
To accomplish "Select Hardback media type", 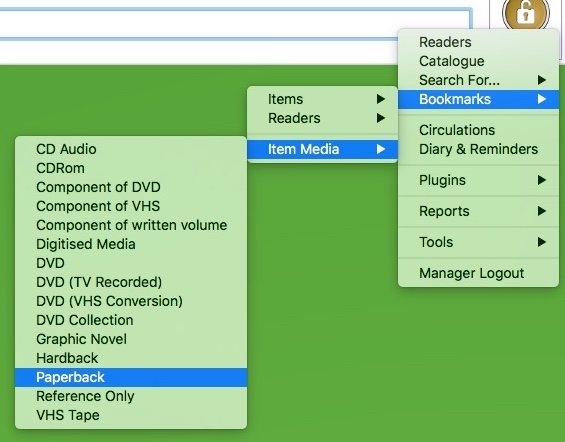I will pos(131,358).
